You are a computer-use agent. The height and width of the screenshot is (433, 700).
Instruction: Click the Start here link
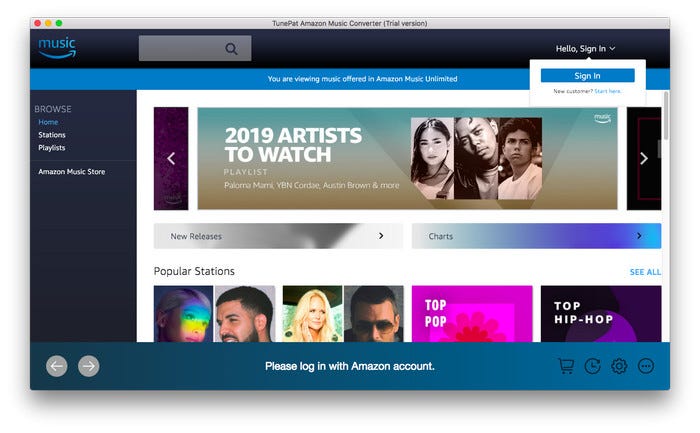608,91
